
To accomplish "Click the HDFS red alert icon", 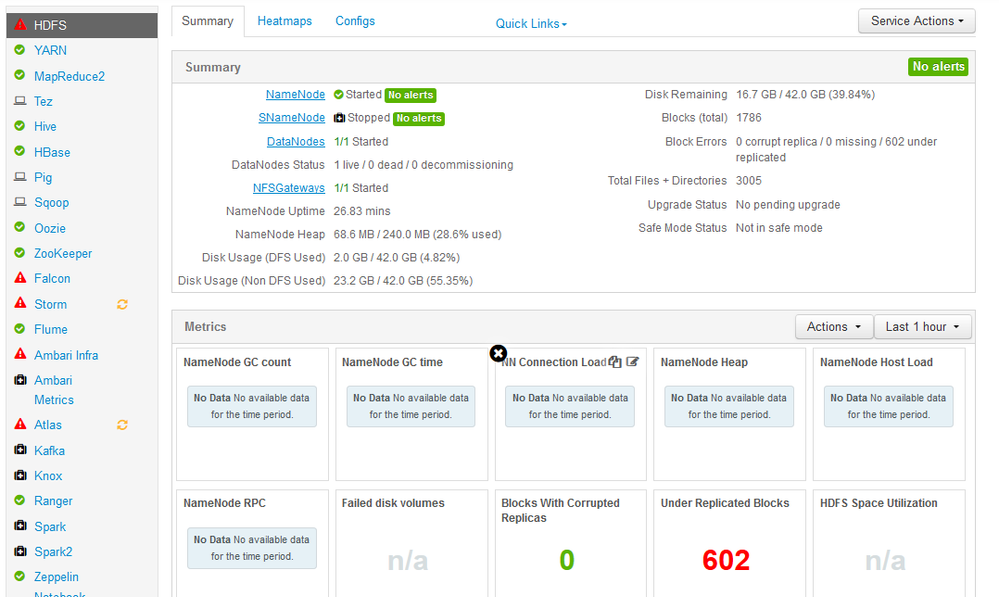I will (20, 25).
